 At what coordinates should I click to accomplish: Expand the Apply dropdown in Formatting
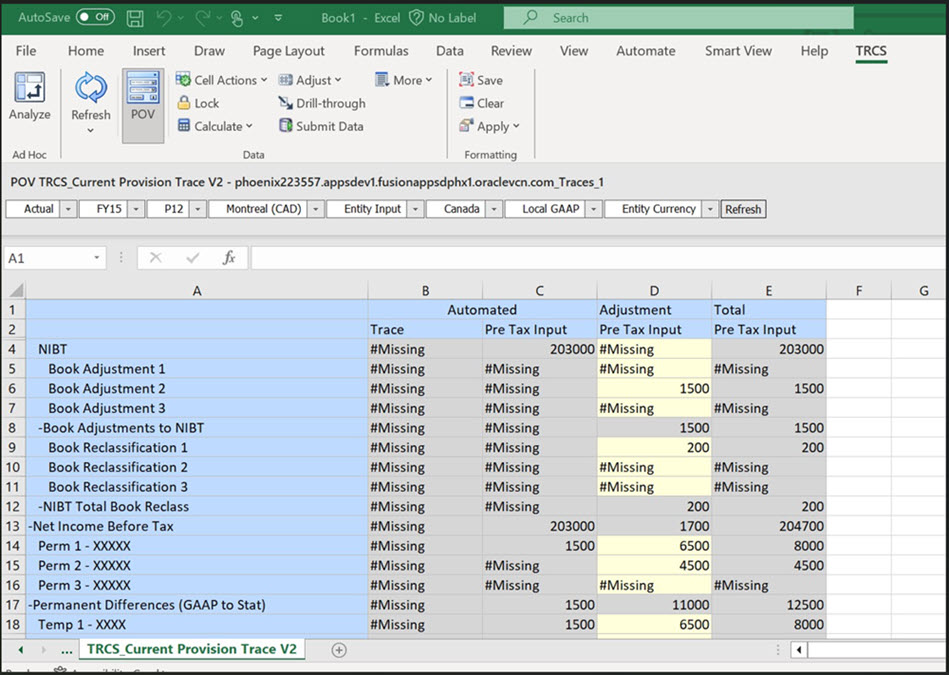489,126
